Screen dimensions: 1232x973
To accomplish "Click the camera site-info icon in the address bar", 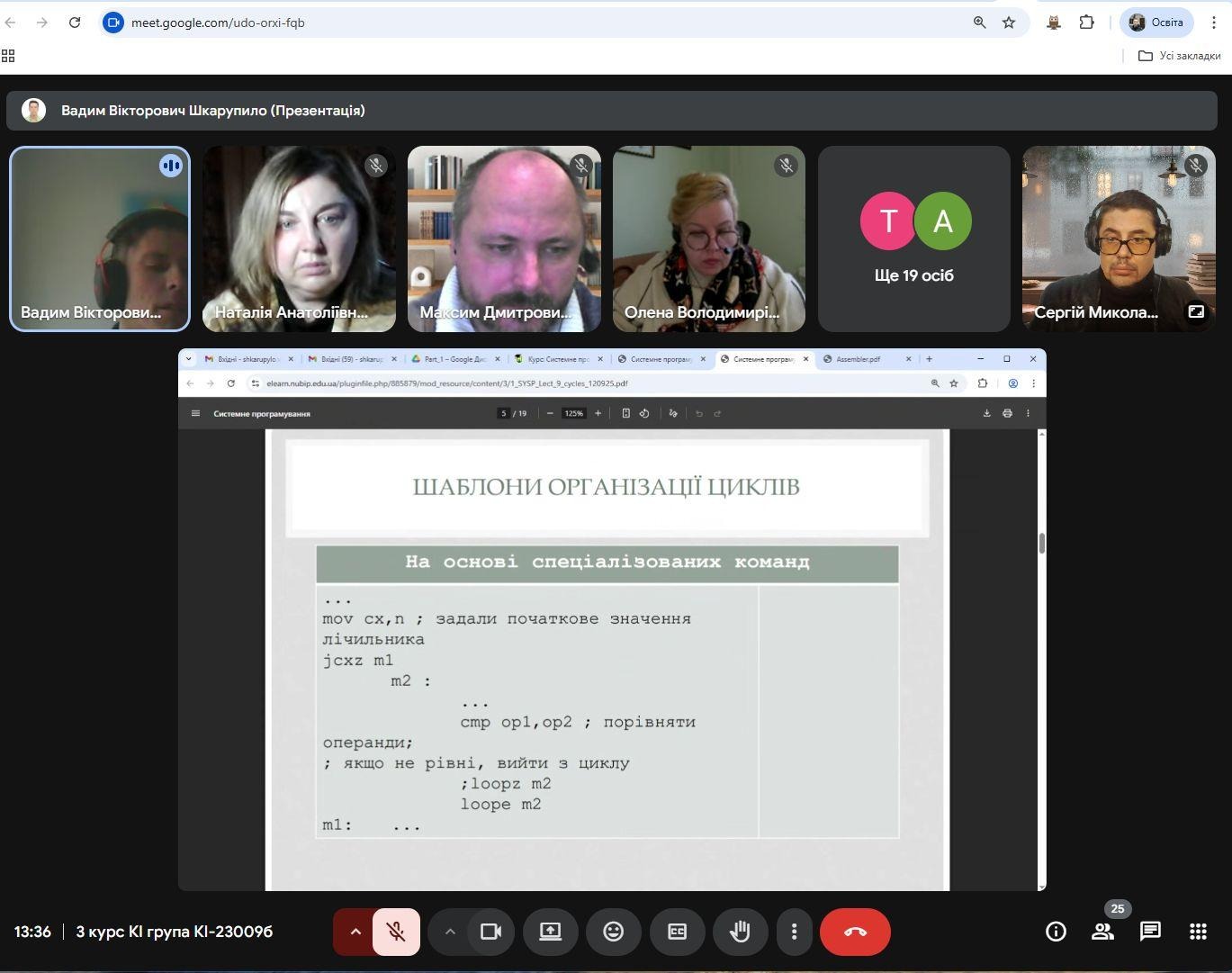I will 113,23.
